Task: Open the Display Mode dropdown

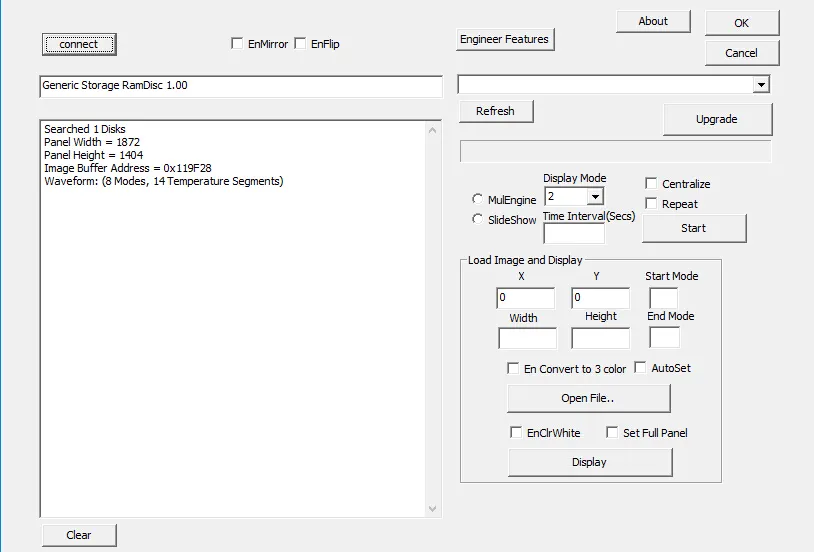Action: click(x=595, y=197)
